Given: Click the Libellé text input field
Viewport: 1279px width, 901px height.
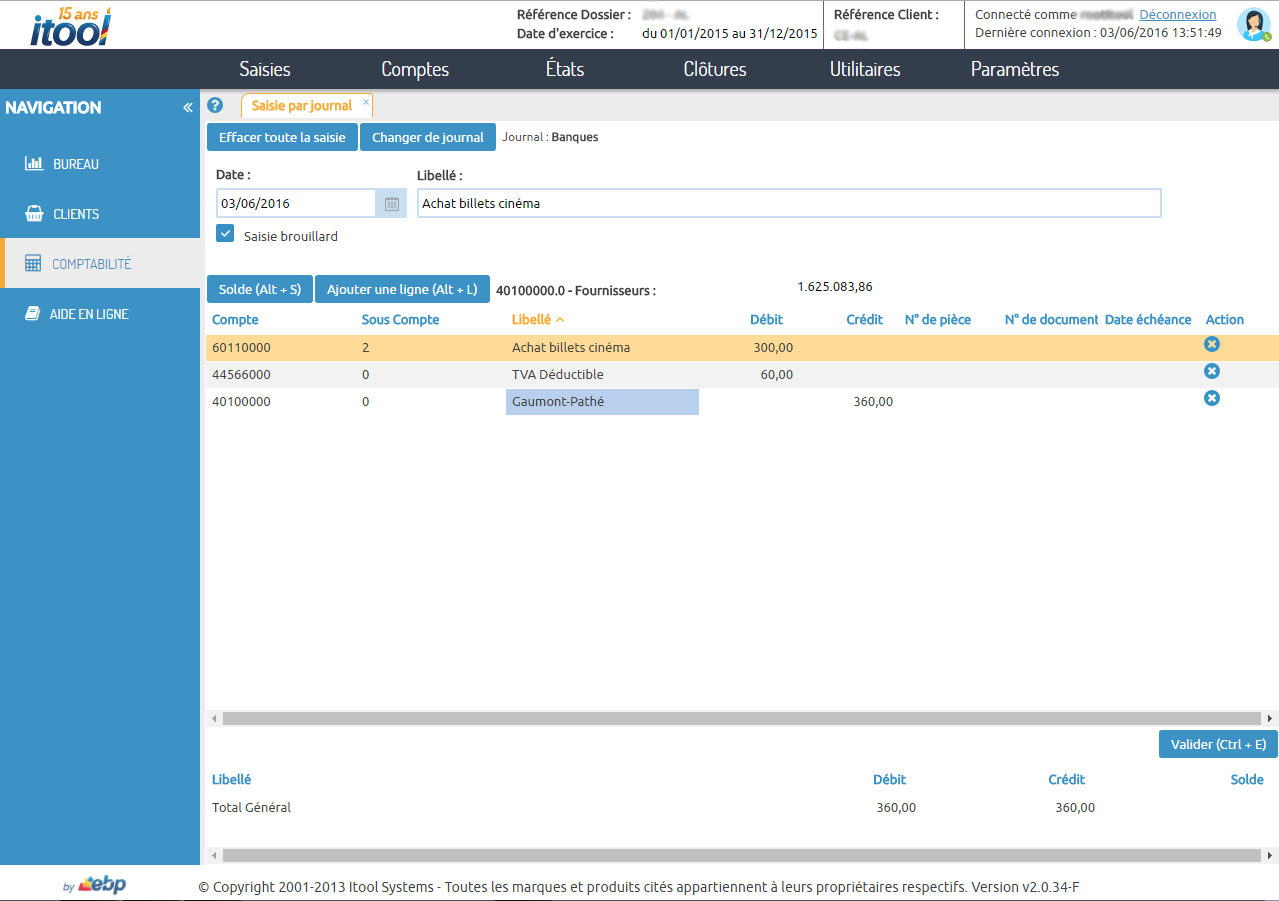Looking at the screenshot, I should (788, 203).
